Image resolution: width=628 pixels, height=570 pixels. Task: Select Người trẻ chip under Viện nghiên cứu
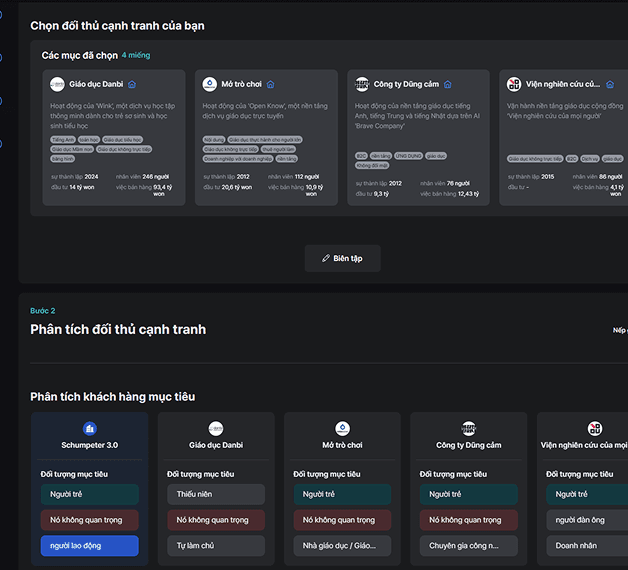(587, 494)
